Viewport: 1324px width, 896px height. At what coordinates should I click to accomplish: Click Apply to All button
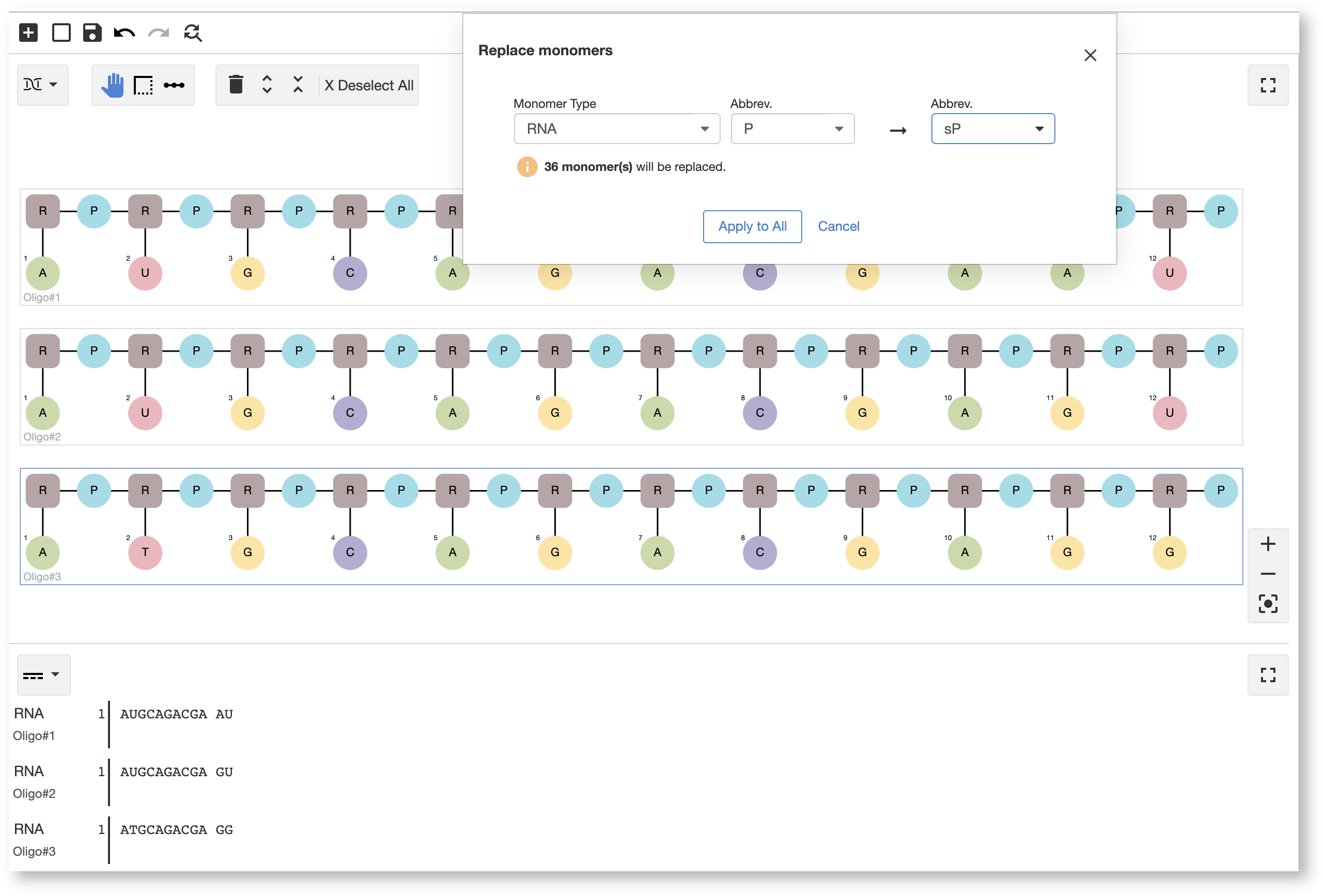(752, 227)
